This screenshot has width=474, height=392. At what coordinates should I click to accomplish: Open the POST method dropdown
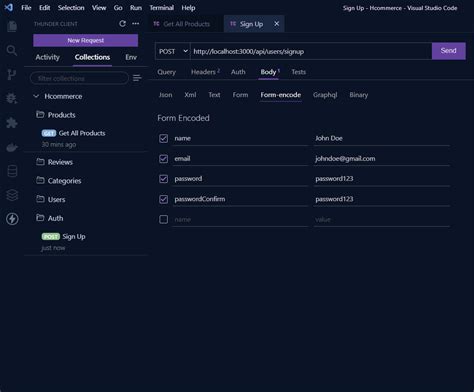pyautogui.click(x=173, y=51)
